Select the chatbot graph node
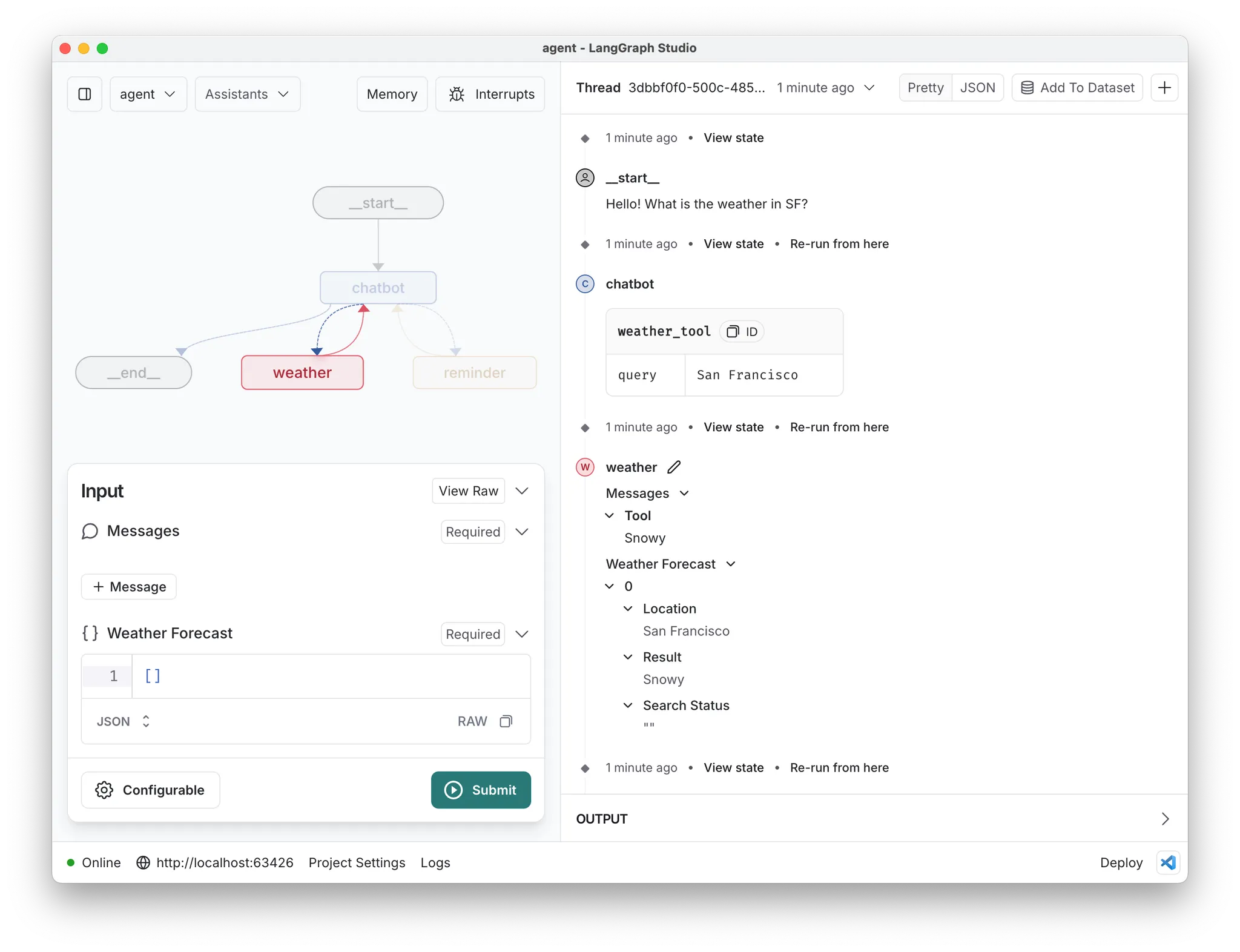 tap(378, 288)
